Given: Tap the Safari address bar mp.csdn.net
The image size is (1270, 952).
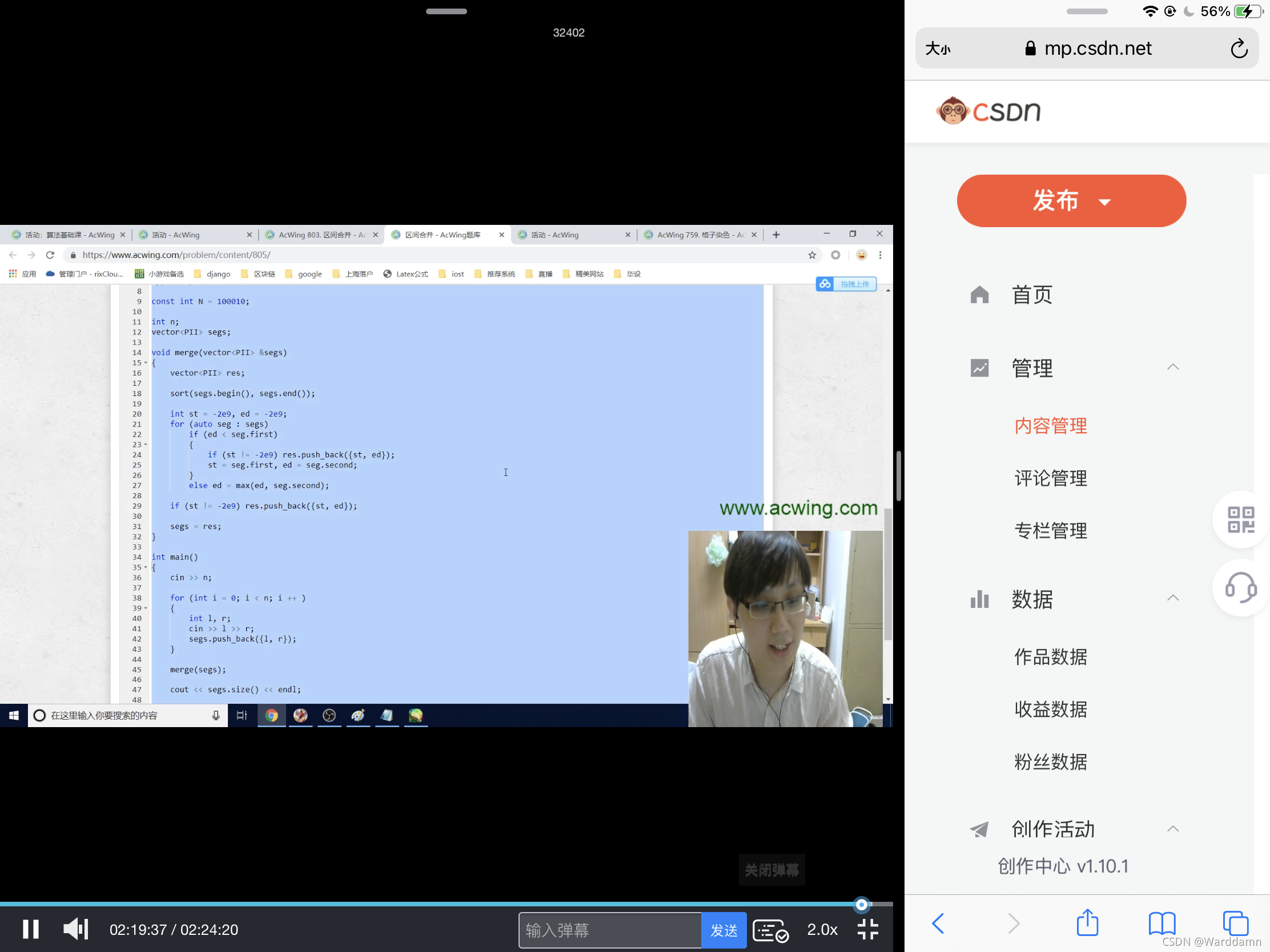Looking at the screenshot, I should pos(1088,48).
